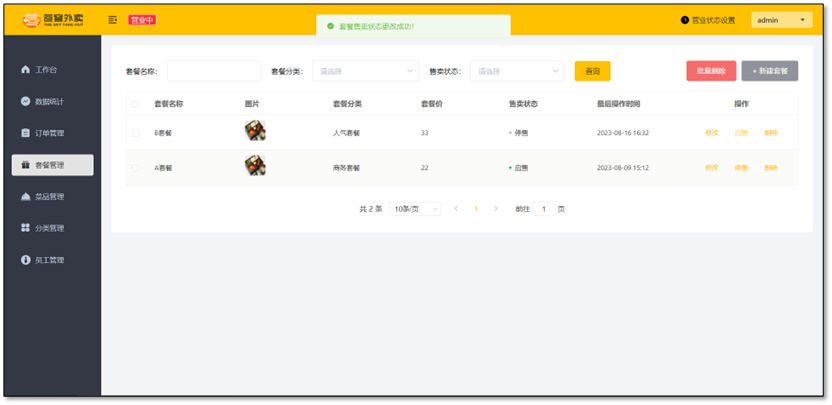Click the B套餐 food thumbnail image
This screenshot has width=832, height=405.
click(255, 132)
